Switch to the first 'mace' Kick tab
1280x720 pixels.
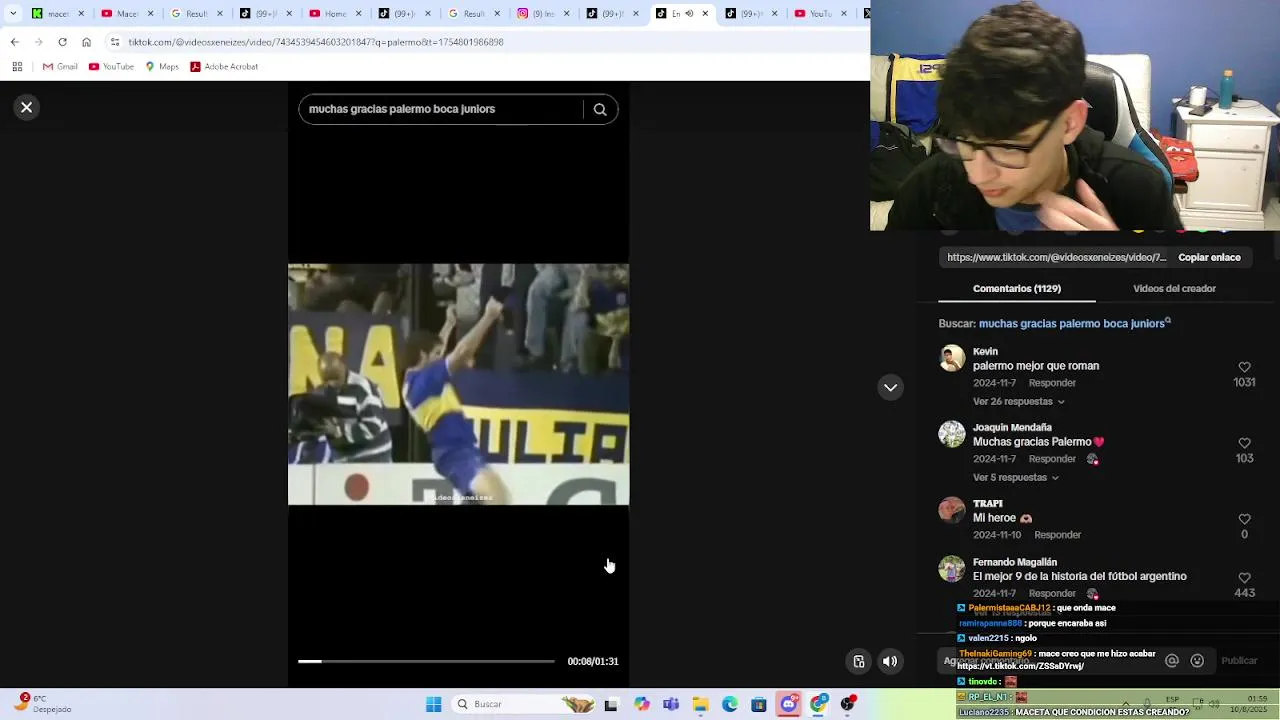pos(58,13)
